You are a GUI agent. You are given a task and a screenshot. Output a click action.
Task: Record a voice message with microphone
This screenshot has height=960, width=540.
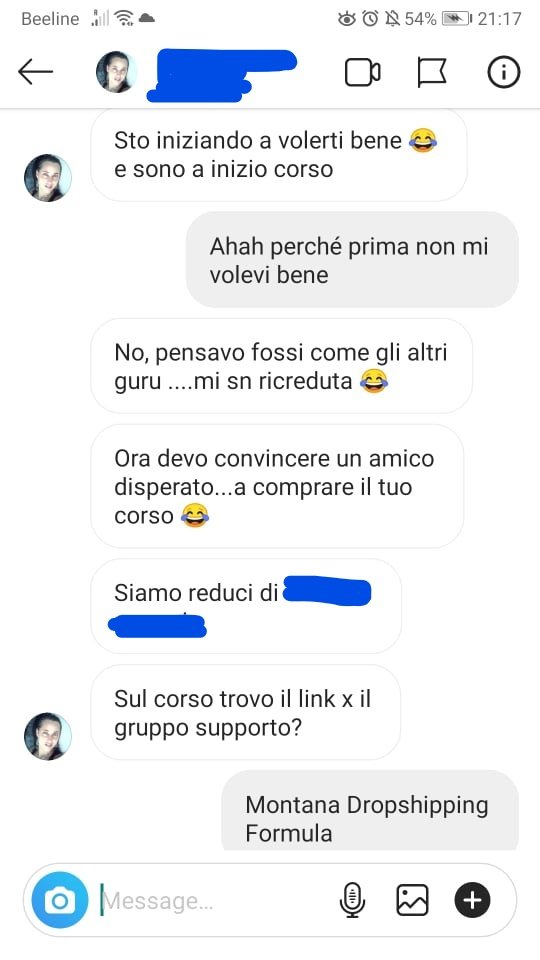(352, 900)
